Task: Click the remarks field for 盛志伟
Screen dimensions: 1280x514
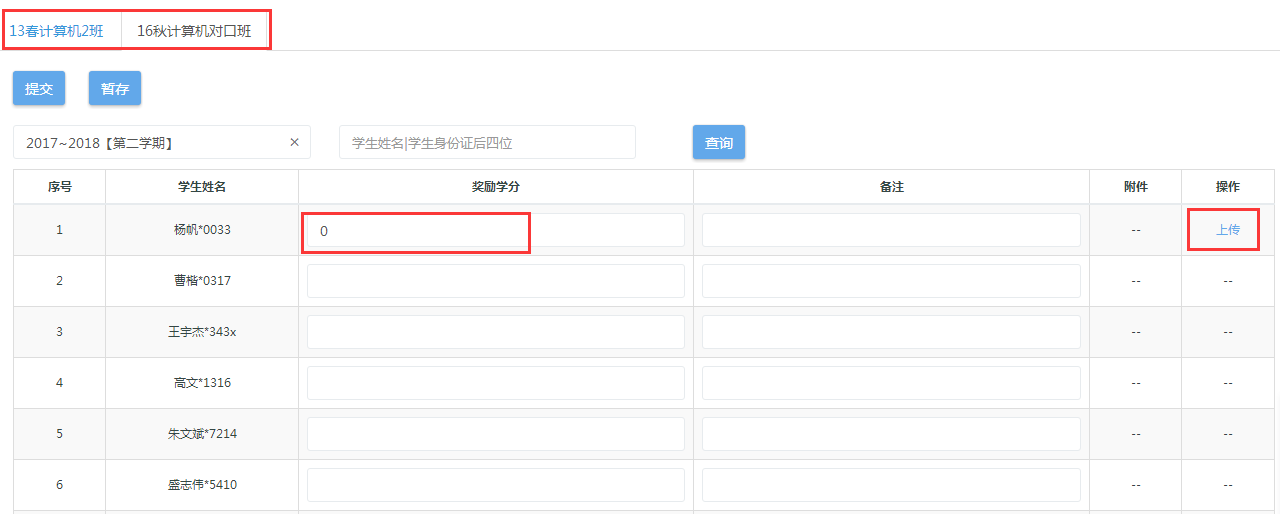Action: click(x=891, y=485)
